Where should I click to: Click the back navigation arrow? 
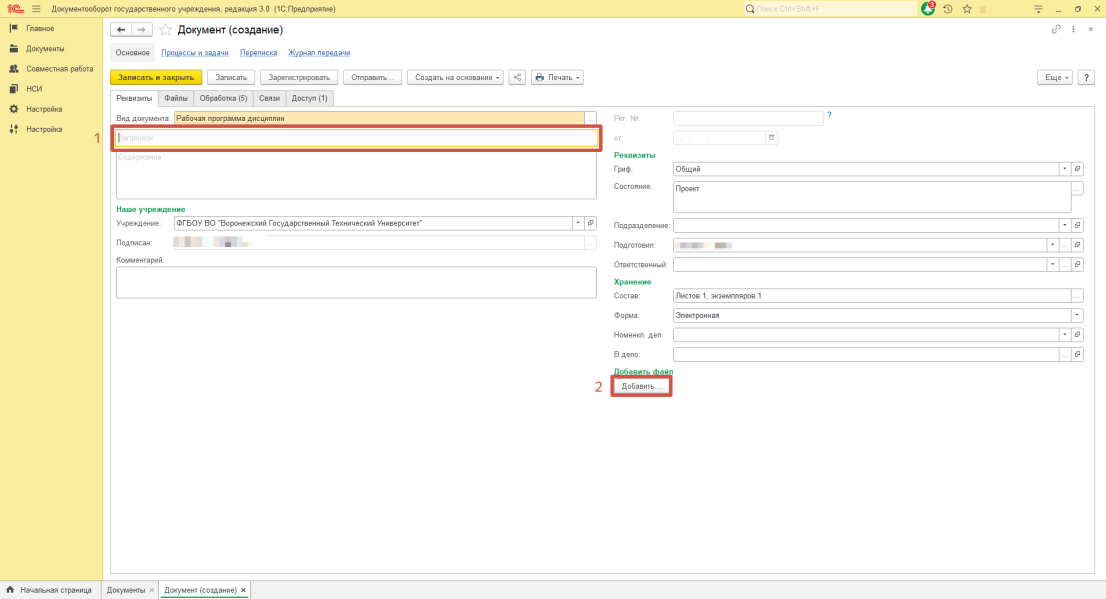tap(122, 30)
